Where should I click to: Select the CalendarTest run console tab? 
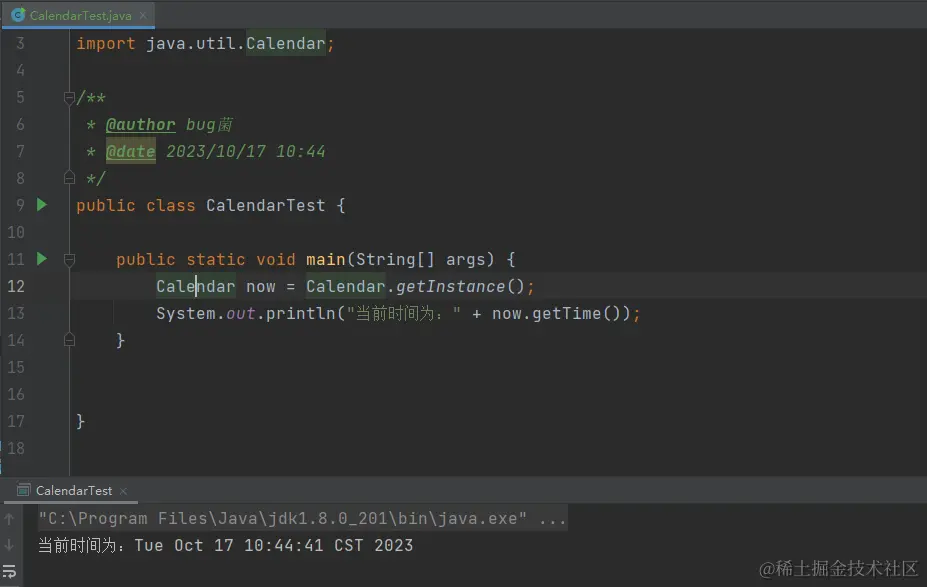[x=74, y=491]
